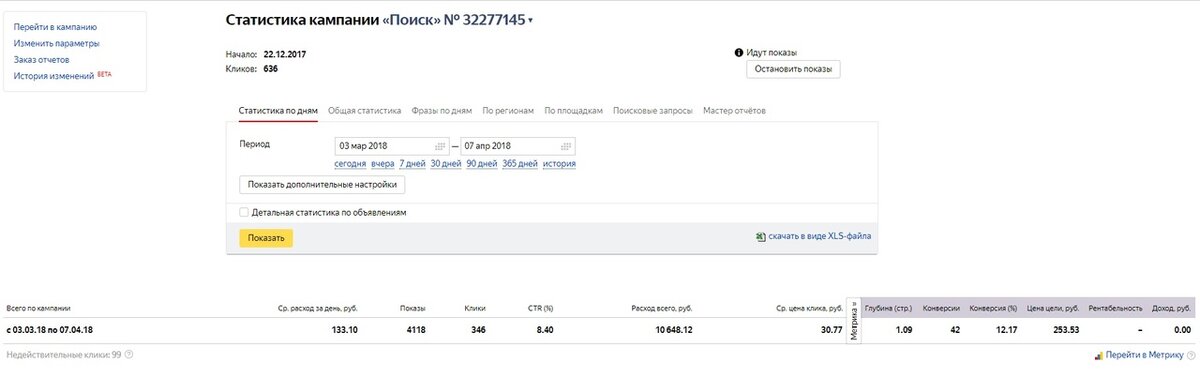Open the start date calendar icon
This screenshot has height=378, width=1200.
tap(440, 146)
